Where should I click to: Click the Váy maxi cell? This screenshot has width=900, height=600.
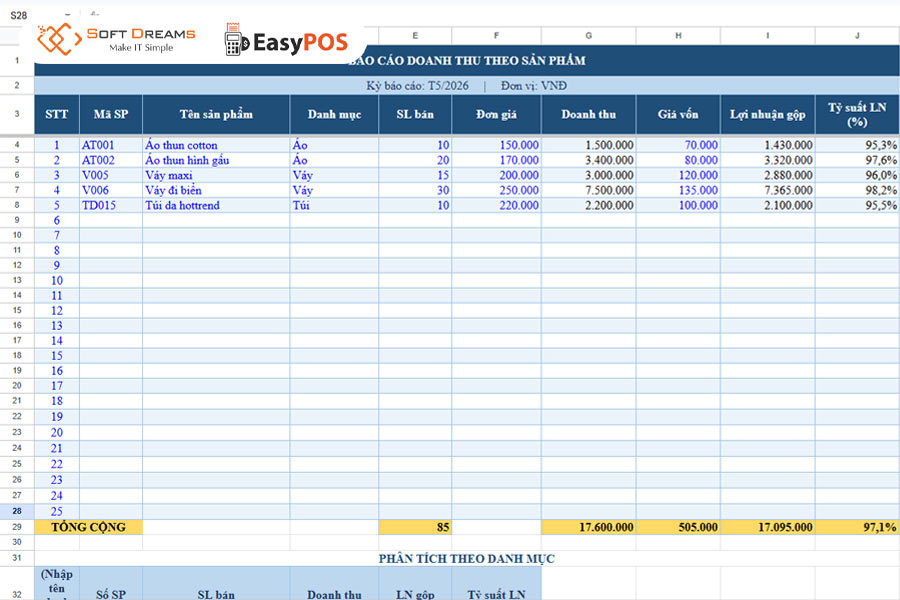click(216, 175)
